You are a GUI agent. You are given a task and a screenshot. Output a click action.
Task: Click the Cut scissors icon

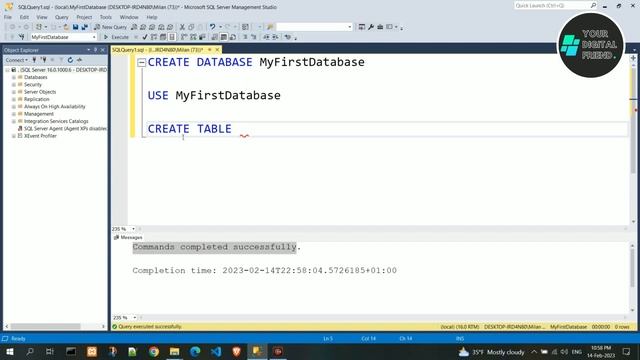pos(182,27)
